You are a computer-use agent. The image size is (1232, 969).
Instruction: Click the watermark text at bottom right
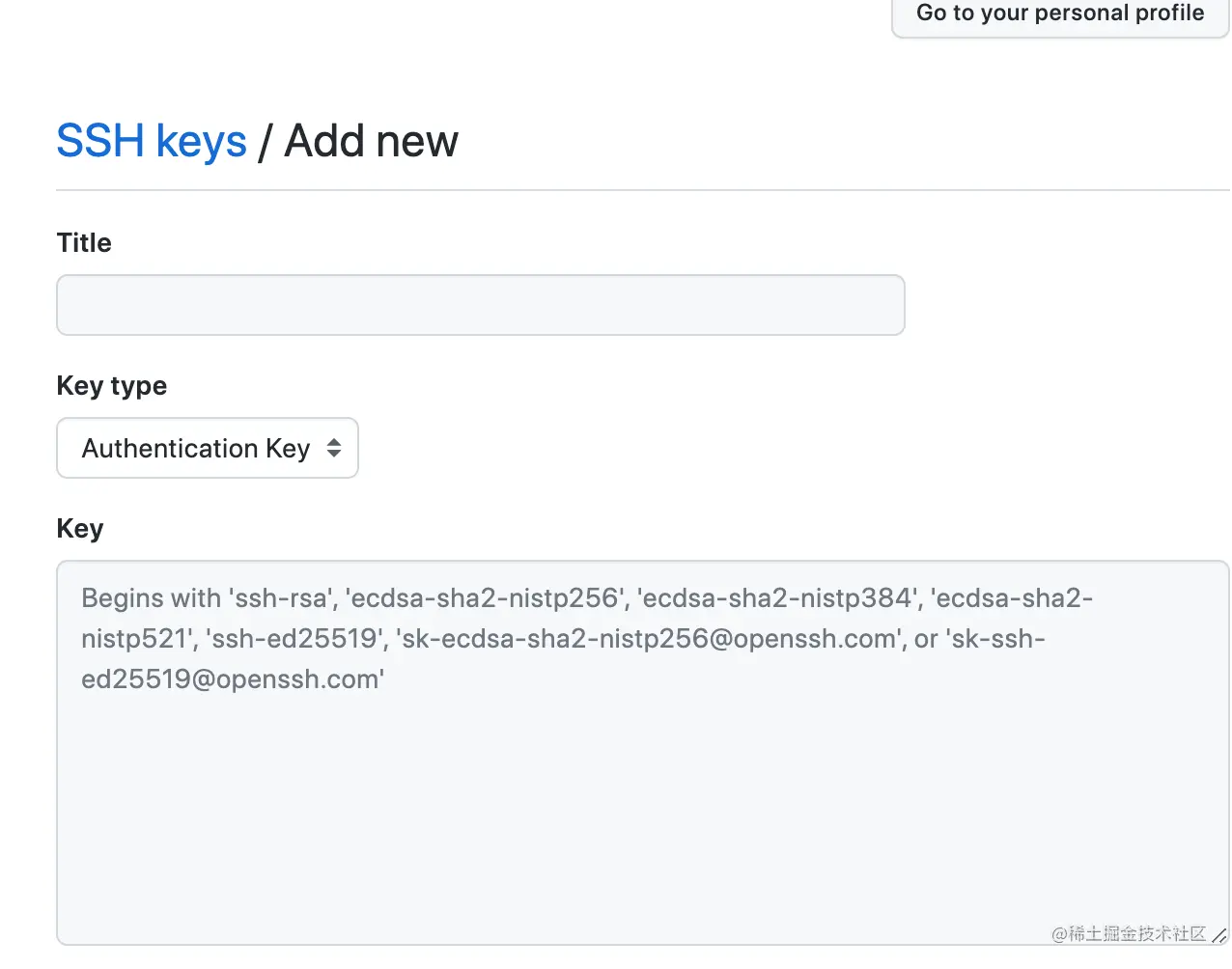coord(1128,933)
